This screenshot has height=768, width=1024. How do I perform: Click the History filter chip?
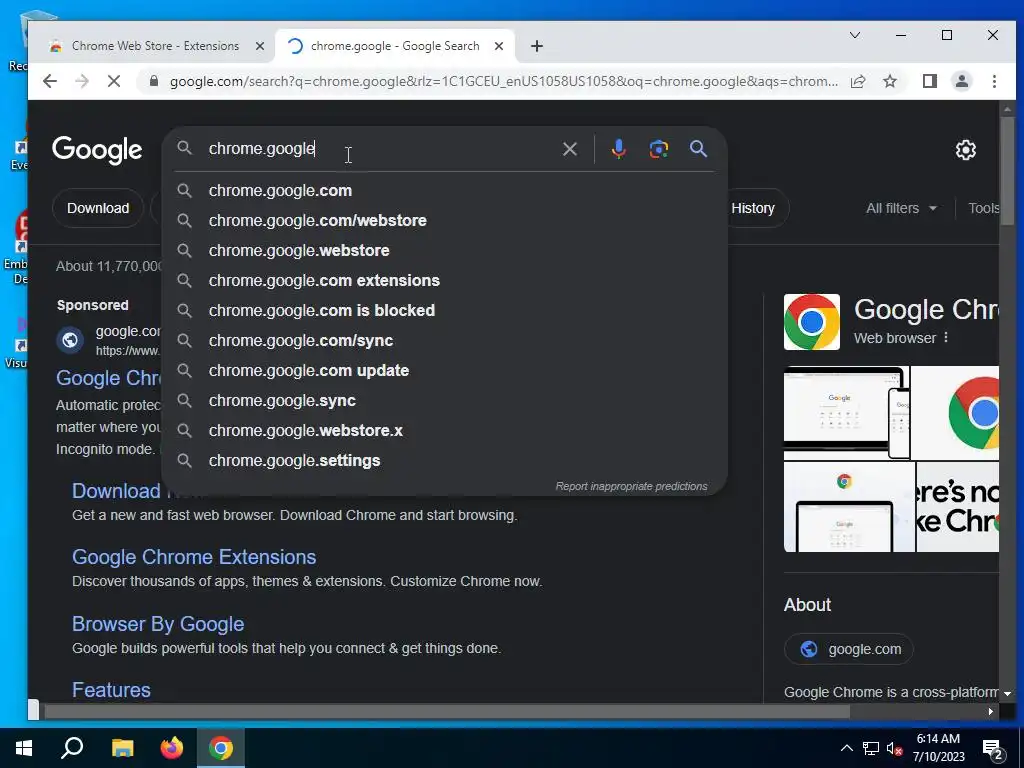pyautogui.click(x=754, y=208)
